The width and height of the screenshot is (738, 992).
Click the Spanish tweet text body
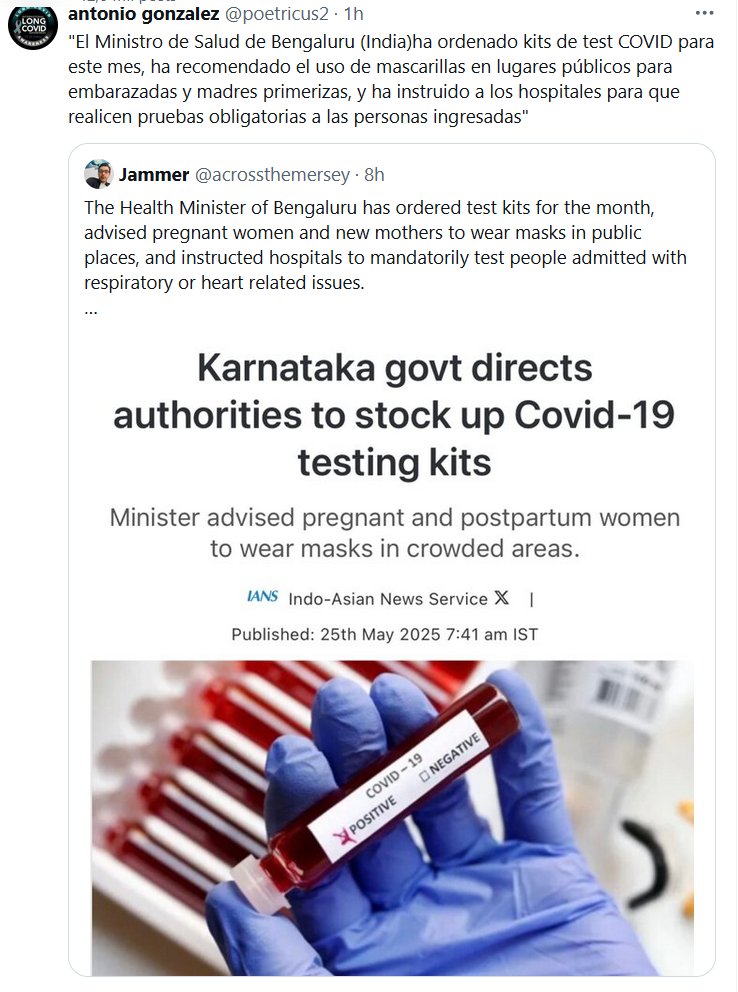tap(391, 79)
